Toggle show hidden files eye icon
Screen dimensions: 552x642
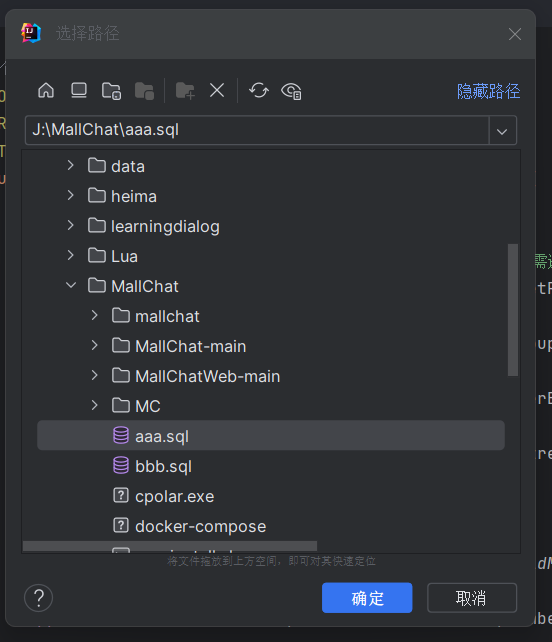[x=292, y=91]
